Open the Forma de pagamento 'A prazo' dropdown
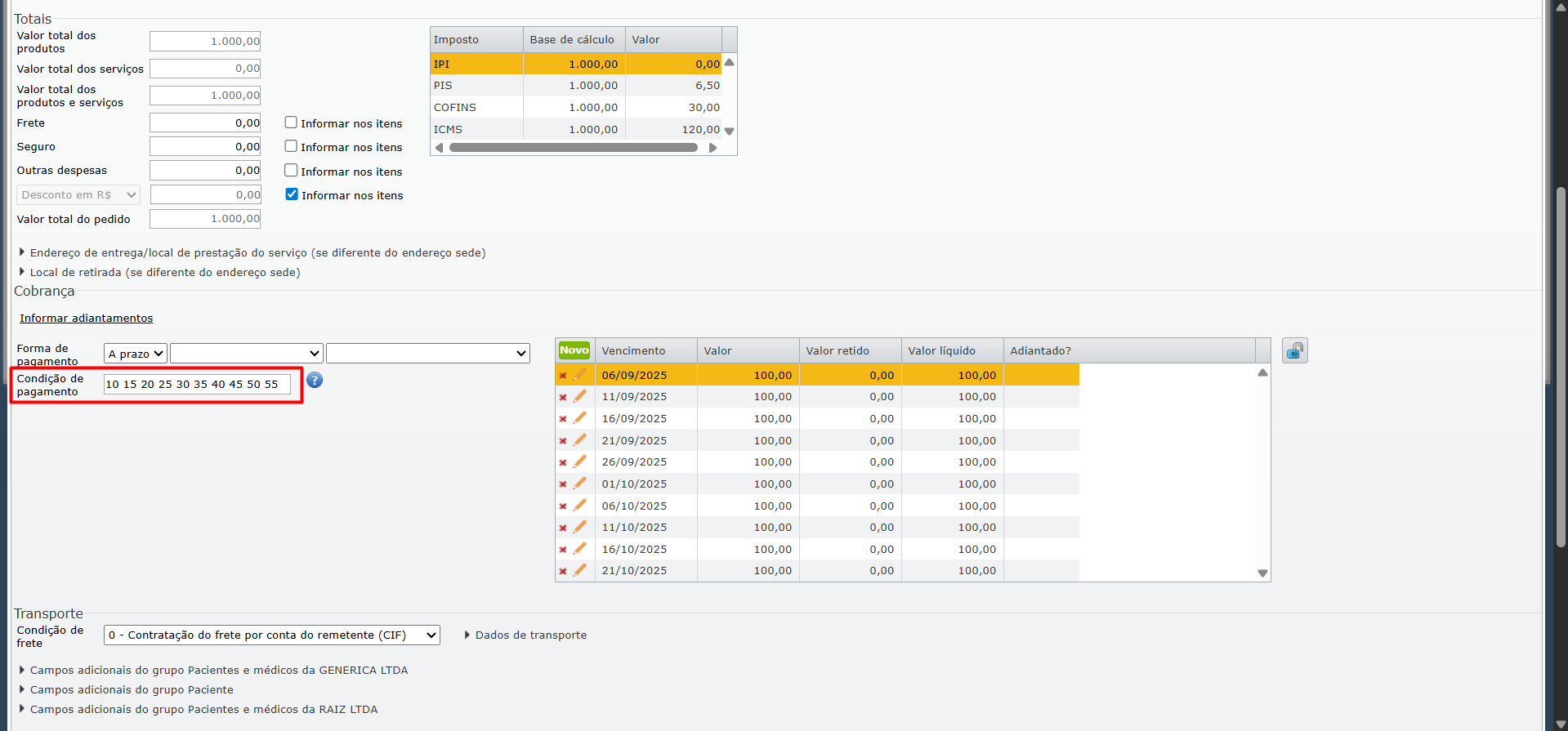 pyautogui.click(x=136, y=354)
